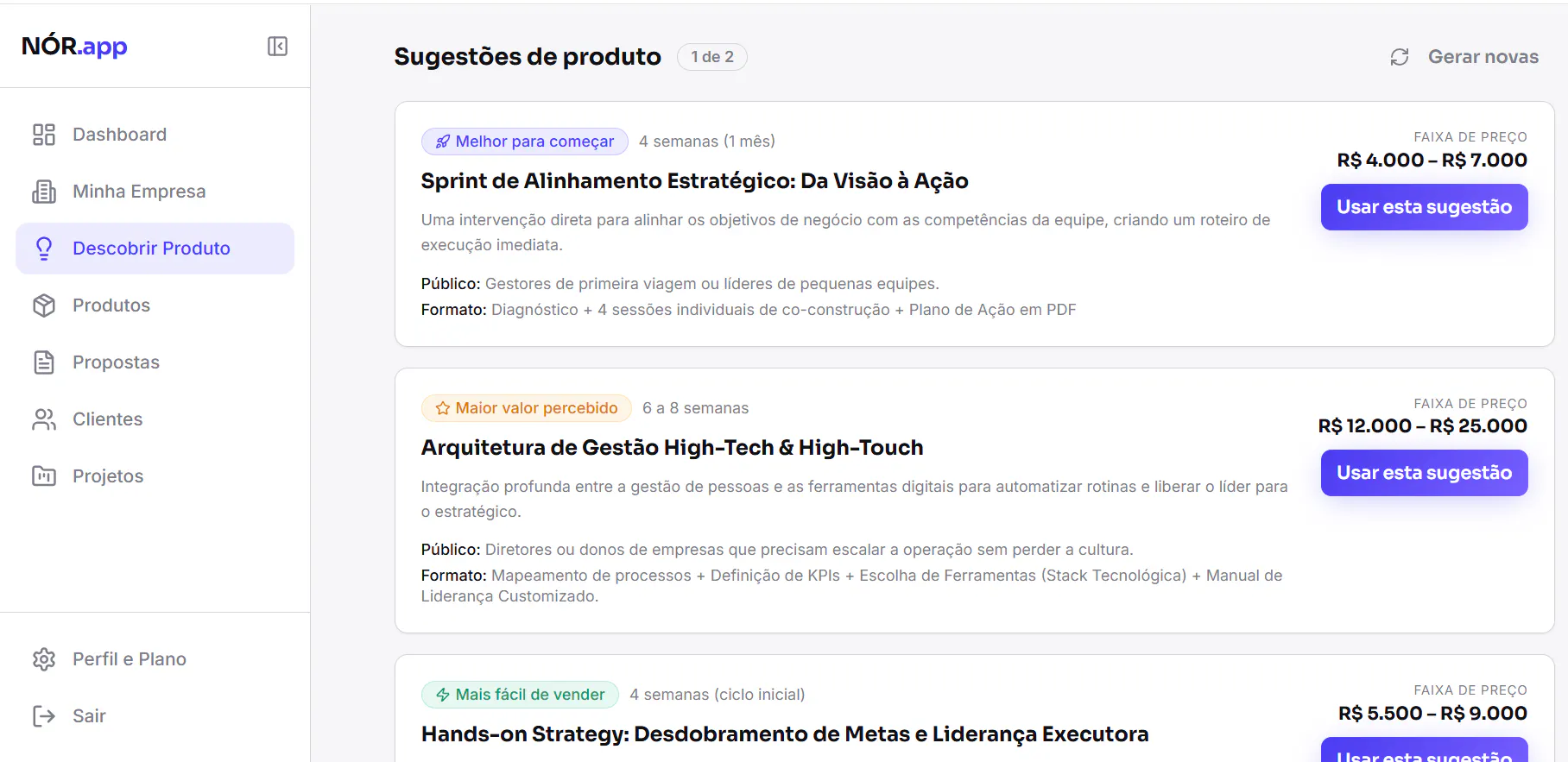The image size is (1568, 762).
Task: Click Formato line starting with Diagnóstico
Action: coord(749,310)
